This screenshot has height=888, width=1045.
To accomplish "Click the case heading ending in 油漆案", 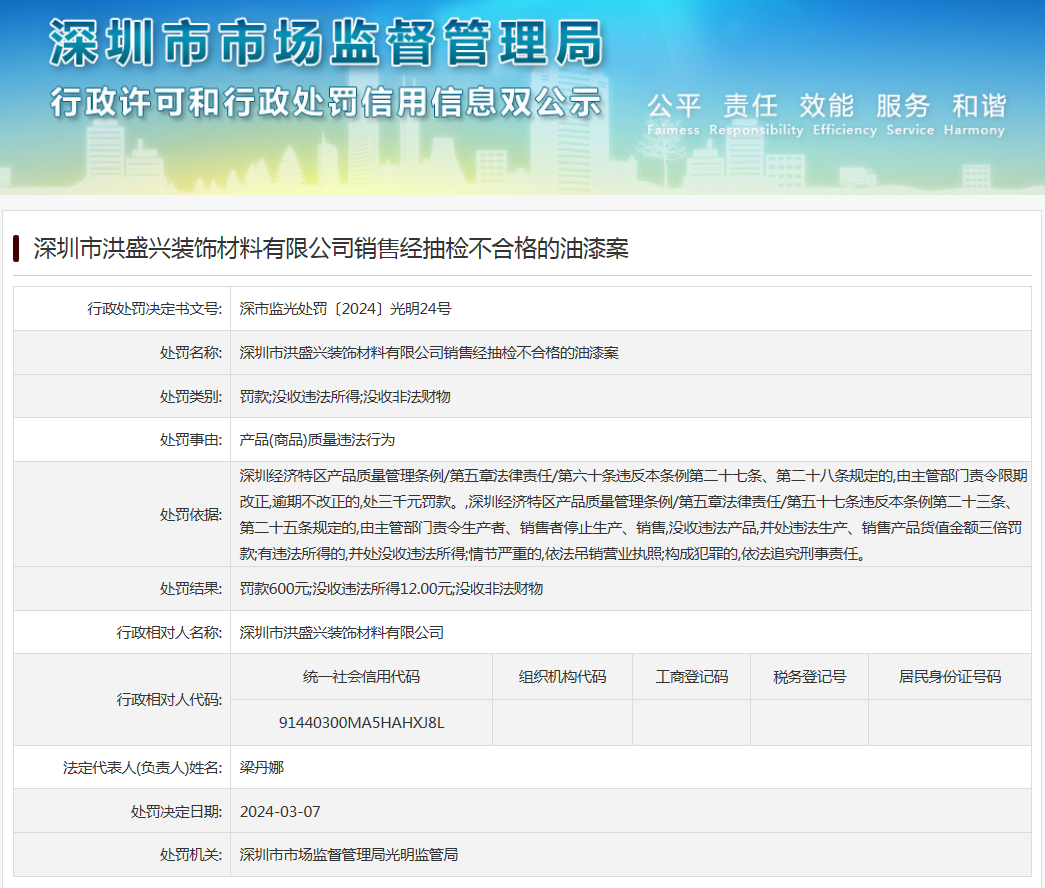I will (x=331, y=248).
